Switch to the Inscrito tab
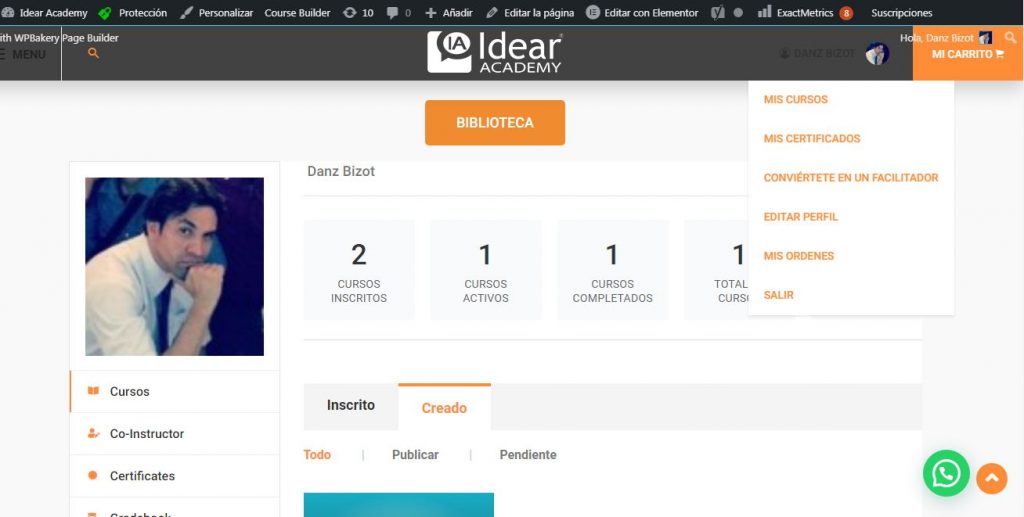The image size is (1024, 517). tap(350, 406)
